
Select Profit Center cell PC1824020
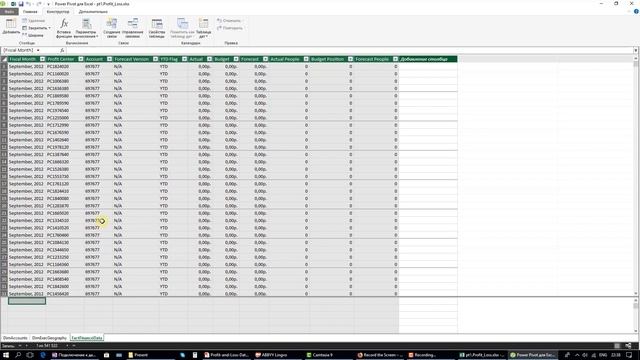[x=58, y=67]
